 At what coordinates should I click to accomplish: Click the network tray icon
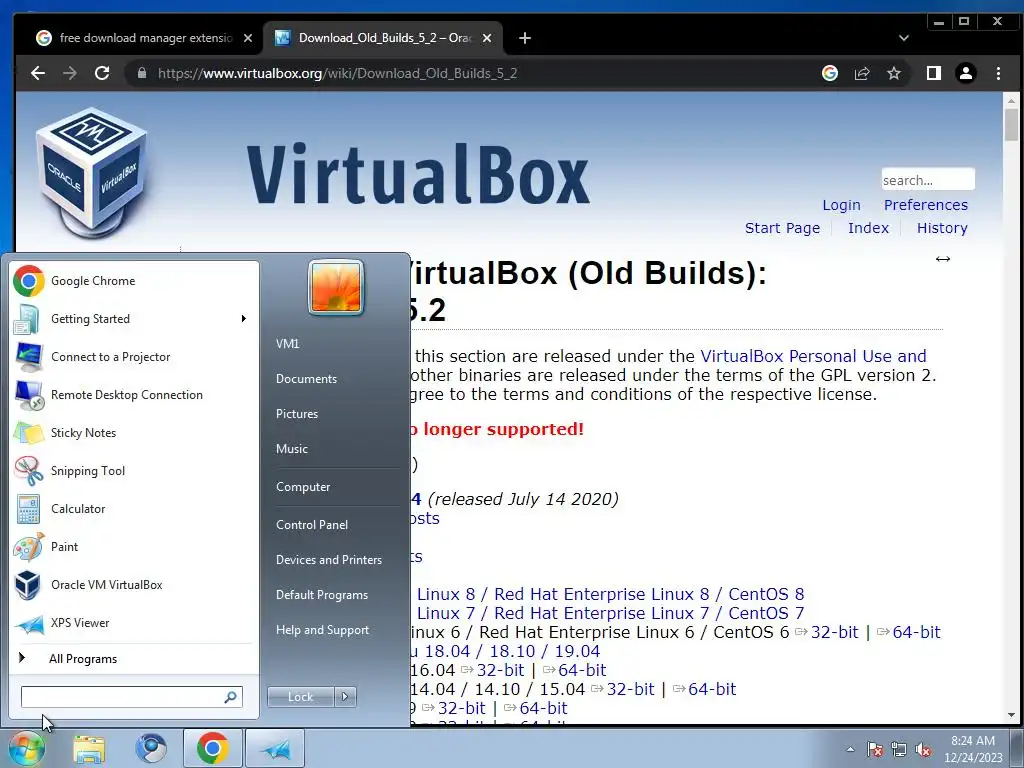(x=899, y=750)
